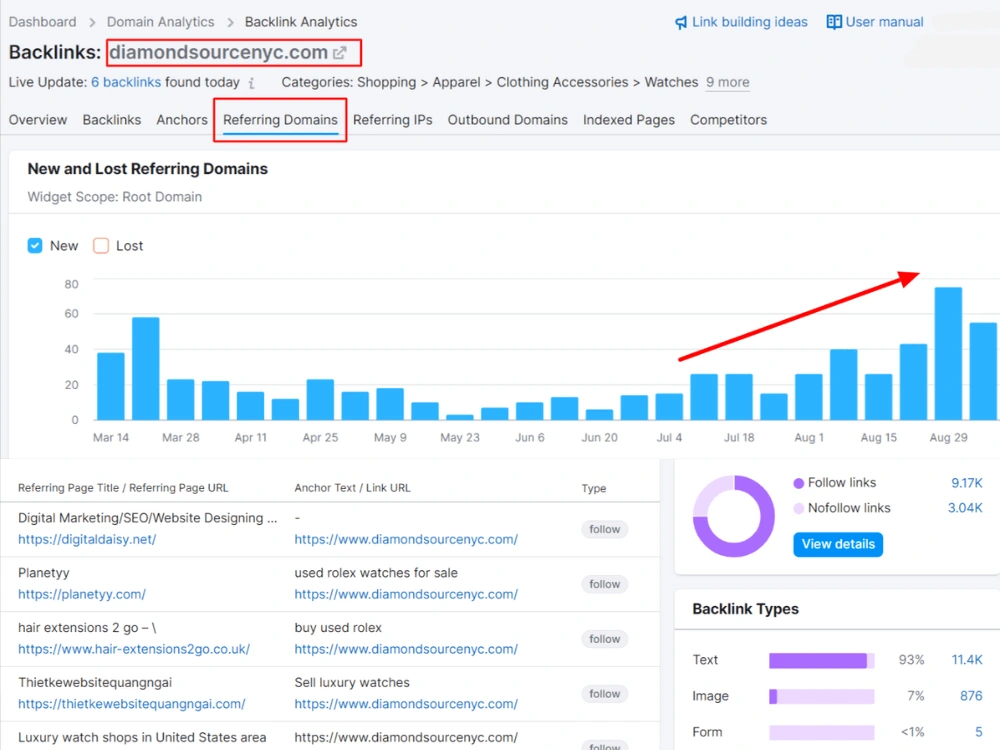Click the Follow links count 9.17K
Screen dimensions: 1000x750
(966, 483)
